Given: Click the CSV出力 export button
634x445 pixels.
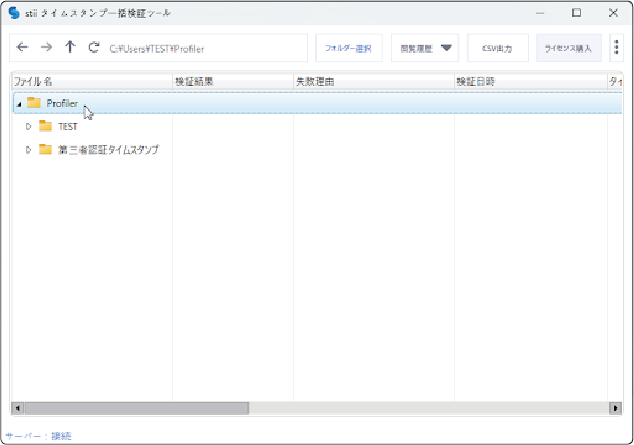Looking at the screenshot, I should [x=498, y=48].
